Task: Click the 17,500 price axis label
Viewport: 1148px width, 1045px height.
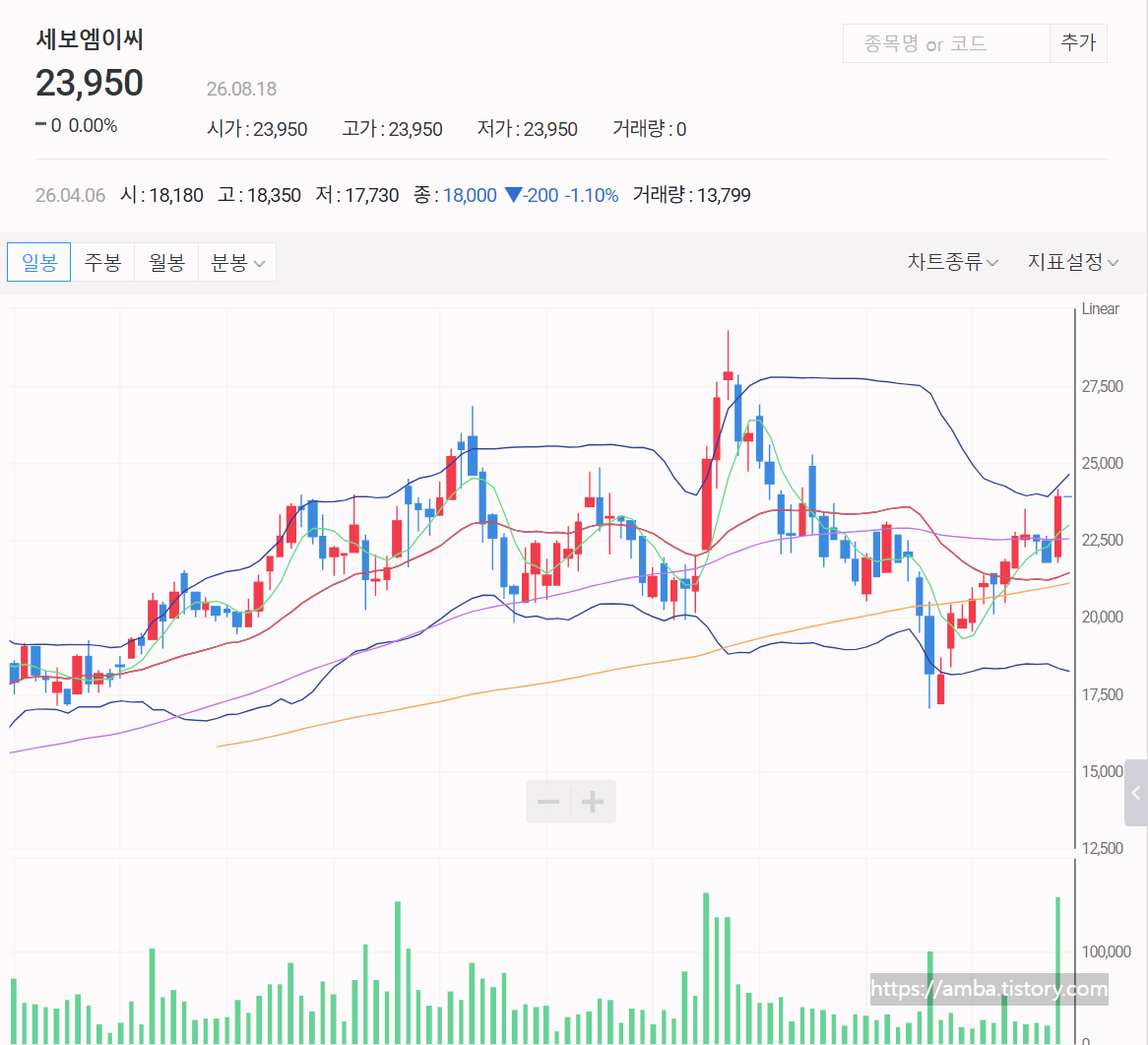Action: click(1102, 695)
